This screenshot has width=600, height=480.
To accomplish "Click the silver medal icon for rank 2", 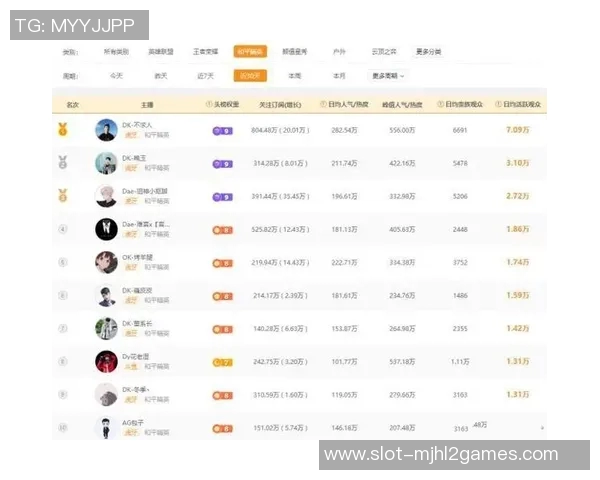I will (x=63, y=162).
